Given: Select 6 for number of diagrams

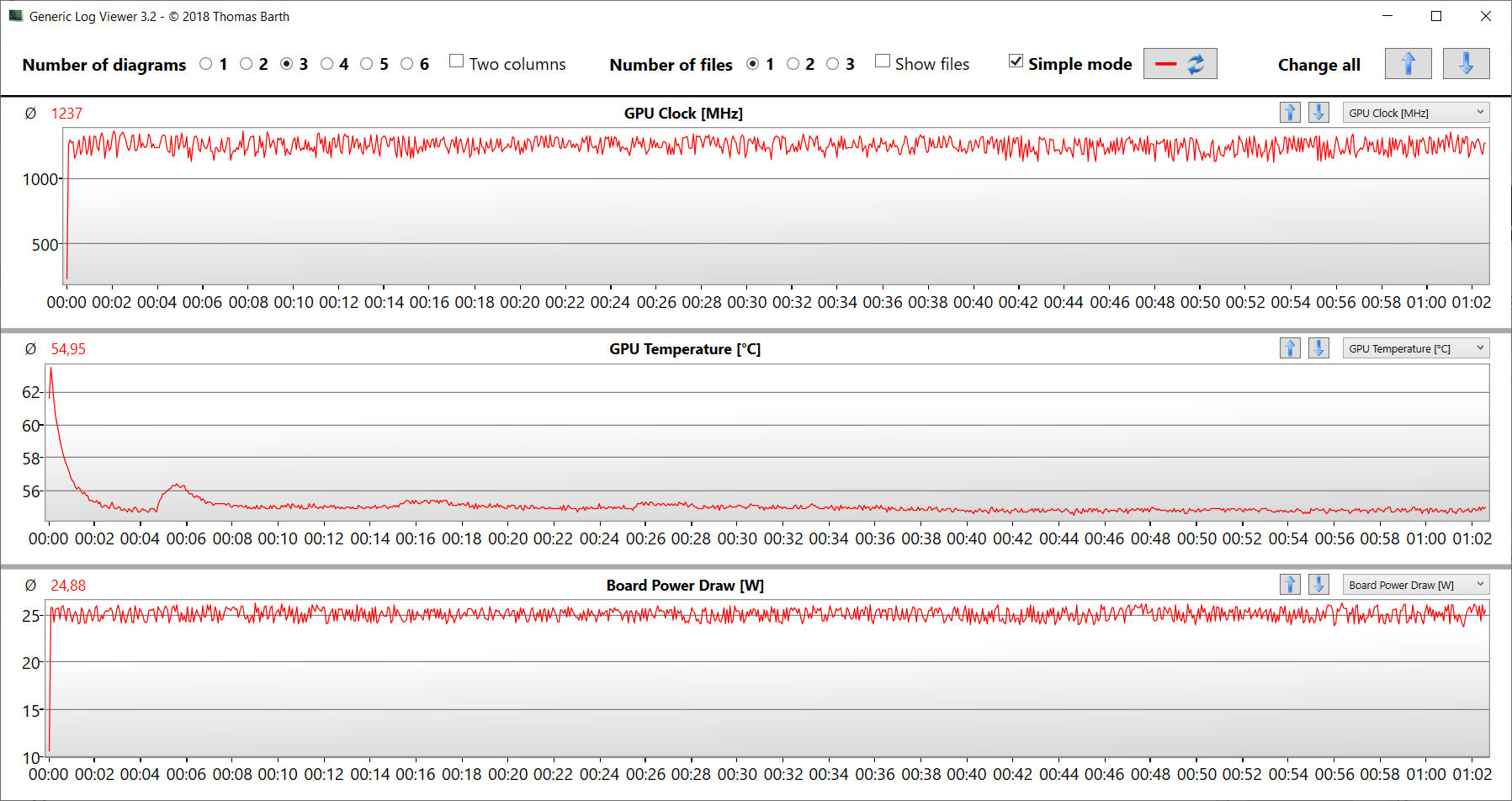Looking at the screenshot, I should tap(407, 64).
